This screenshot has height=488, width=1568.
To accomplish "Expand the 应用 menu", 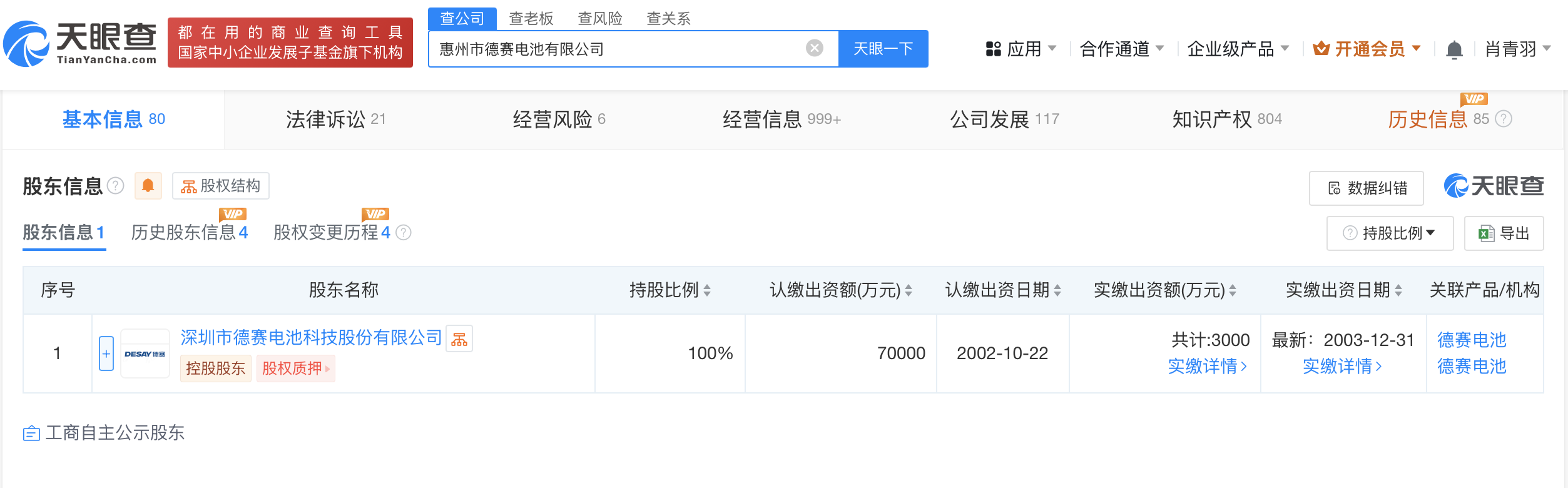I will [x=1021, y=49].
